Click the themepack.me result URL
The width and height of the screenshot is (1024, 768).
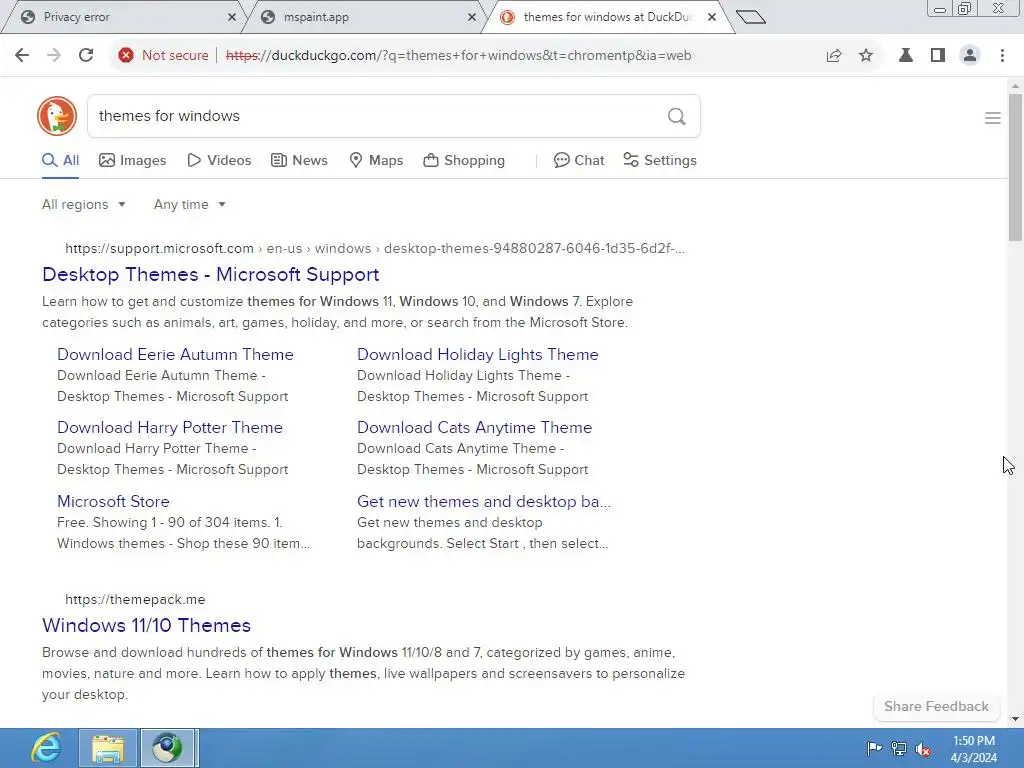tap(135, 600)
